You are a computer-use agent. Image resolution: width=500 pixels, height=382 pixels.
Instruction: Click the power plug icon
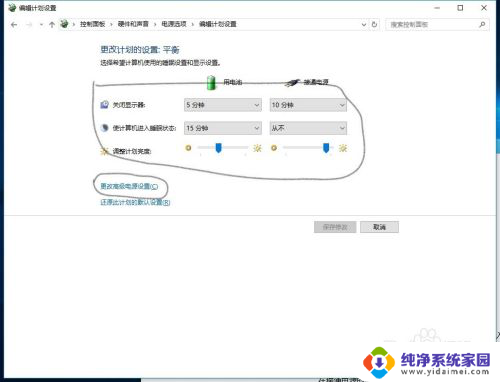pos(293,82)
